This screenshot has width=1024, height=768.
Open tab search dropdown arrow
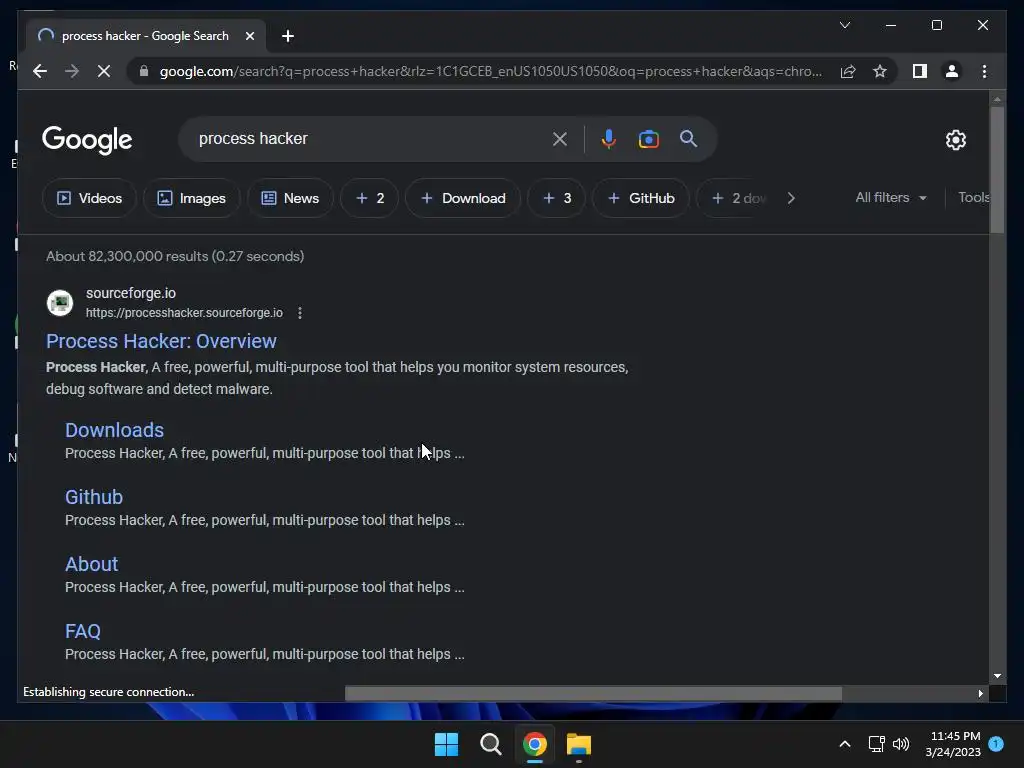point(844,25)
